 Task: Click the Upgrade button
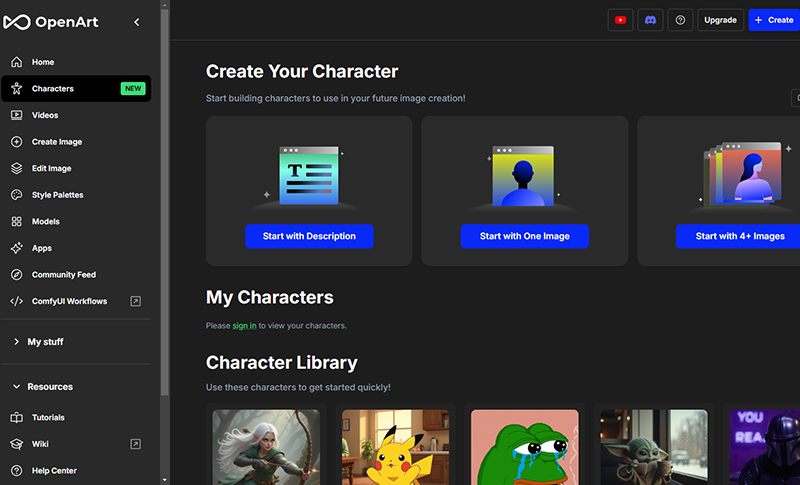click(720, 20)
